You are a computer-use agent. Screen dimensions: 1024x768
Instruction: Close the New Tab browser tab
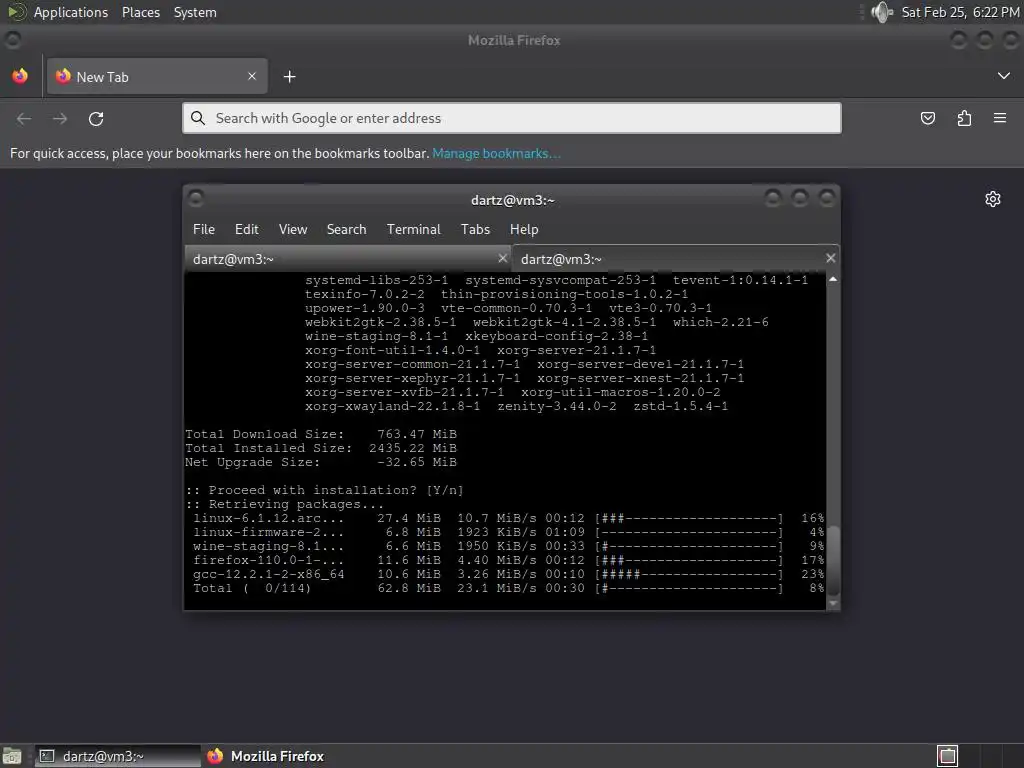click(x=252, y=76)
